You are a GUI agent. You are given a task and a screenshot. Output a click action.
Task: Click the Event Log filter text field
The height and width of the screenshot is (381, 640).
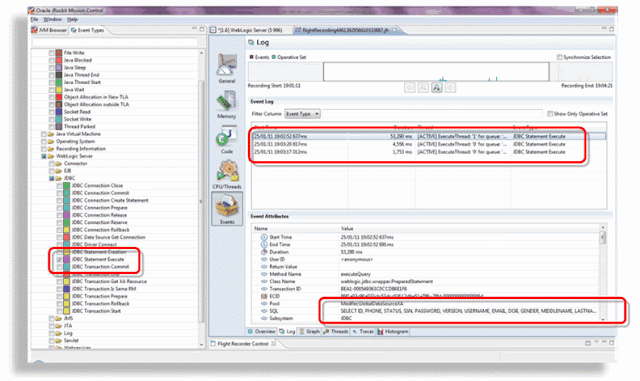[432, 114]
